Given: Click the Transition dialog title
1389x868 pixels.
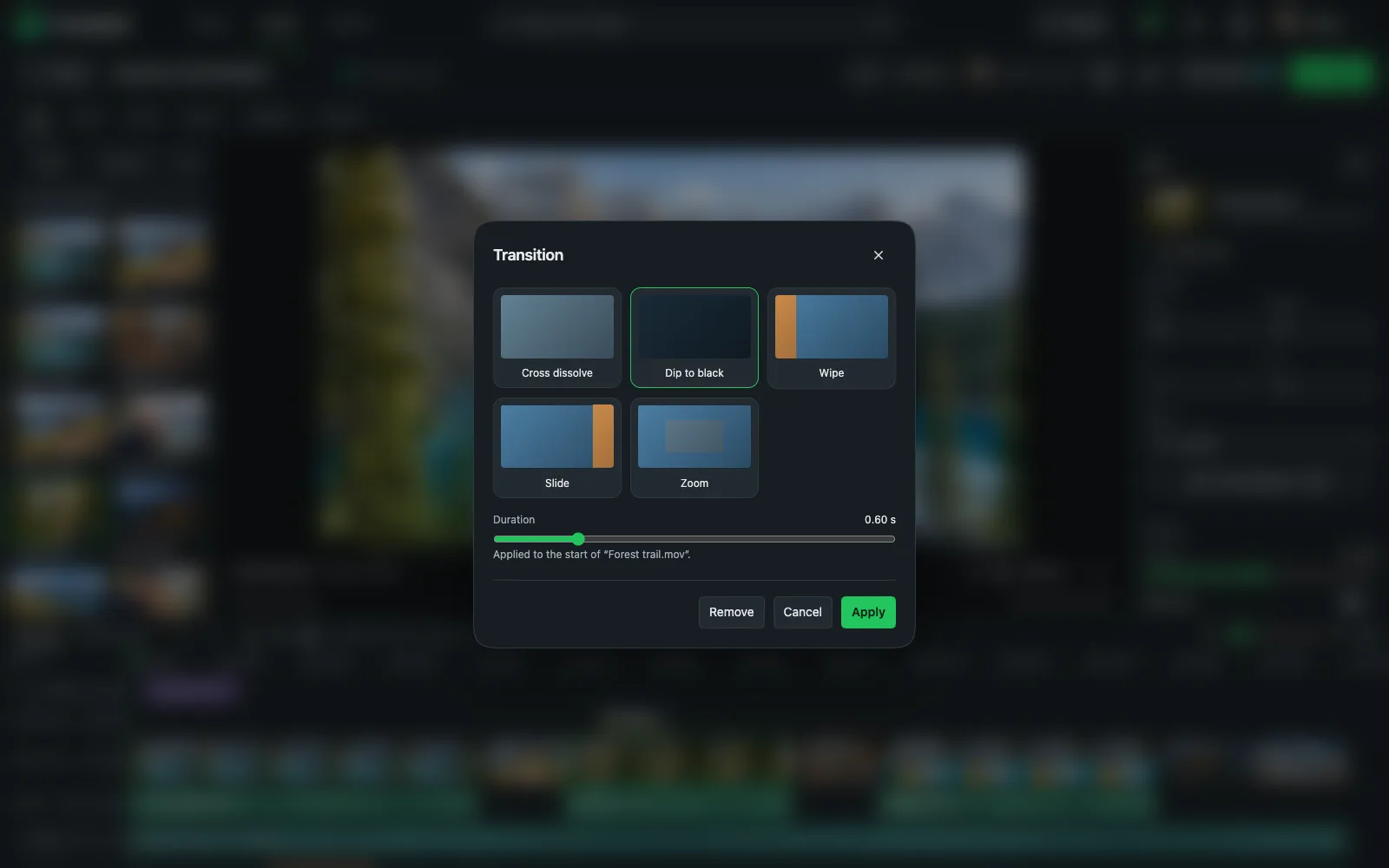Looking at the screenshot, I should click(528, 255).
